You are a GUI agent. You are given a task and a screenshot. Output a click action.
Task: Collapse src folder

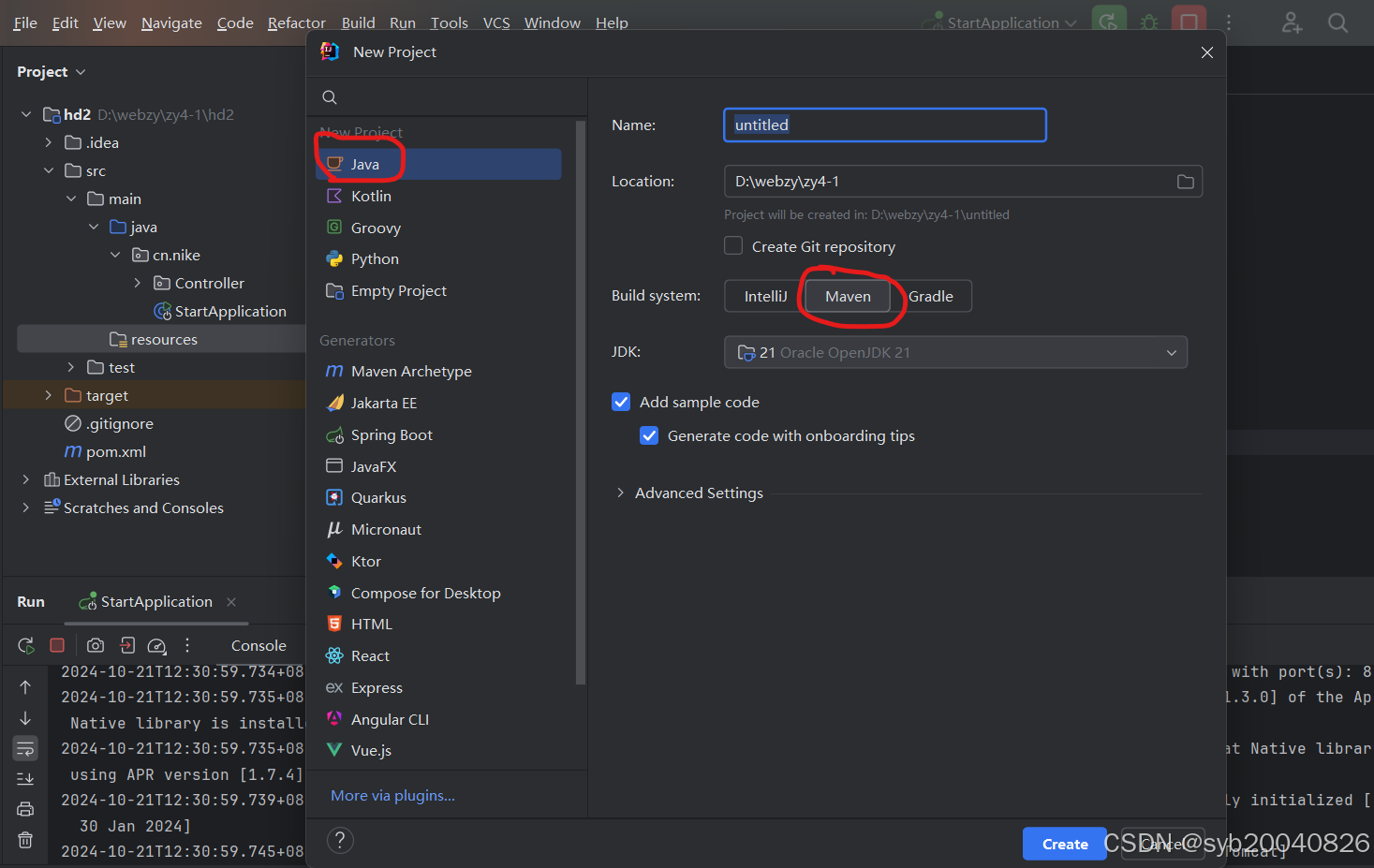coord(49,170)
